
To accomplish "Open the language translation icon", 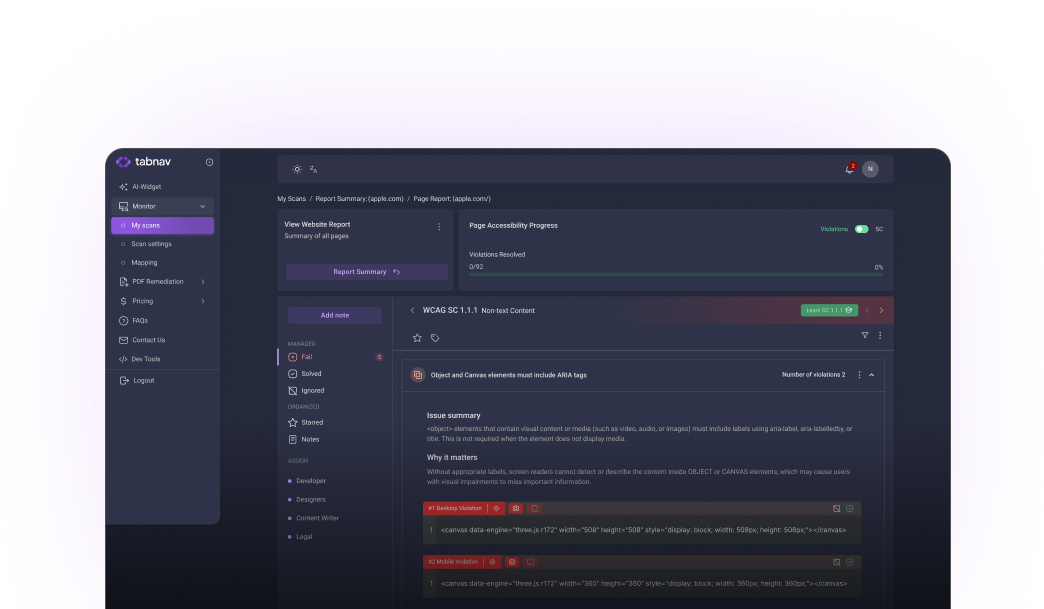I will point(312,169).
